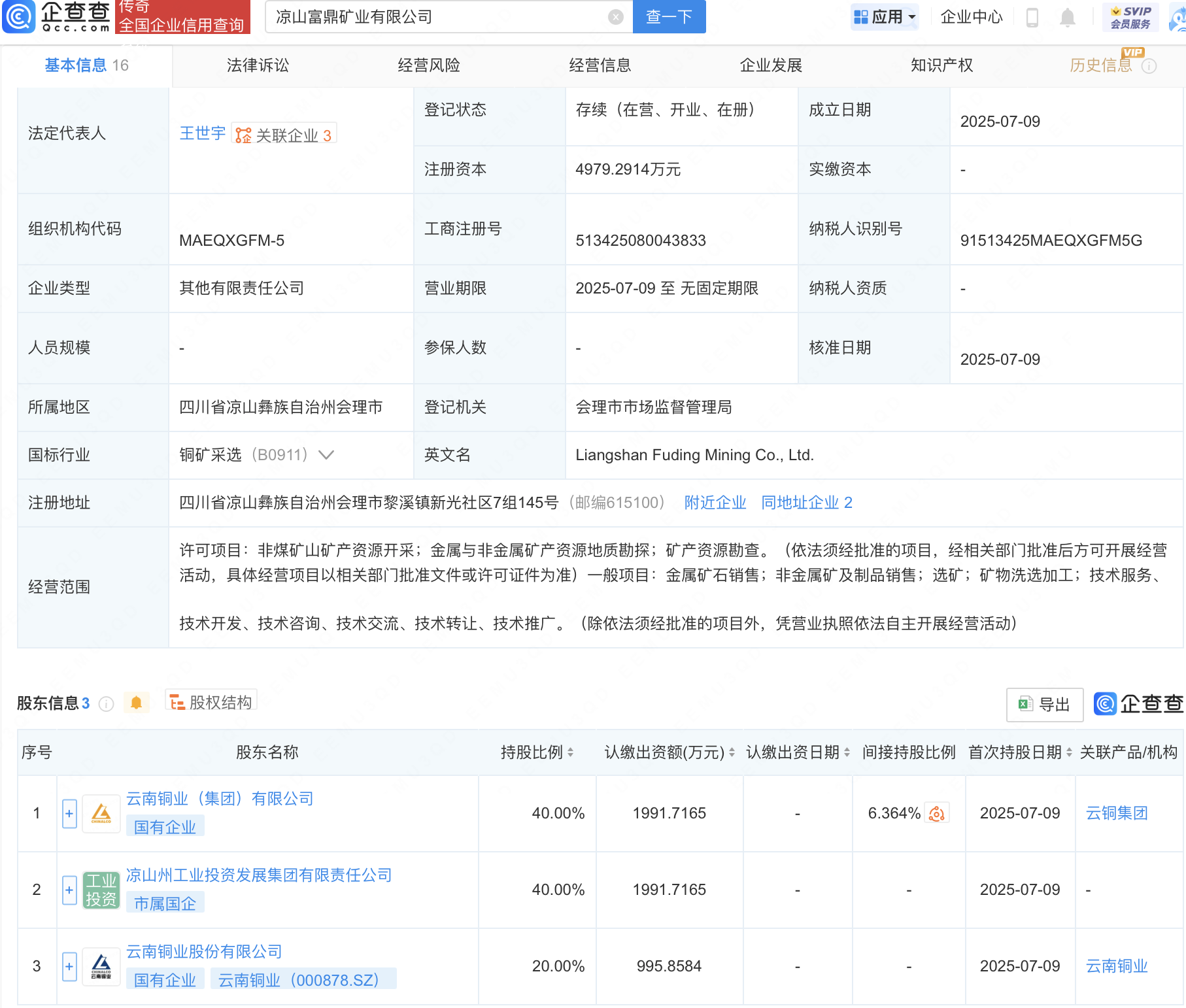Image resolution: width=1186 pixels, height=1008 pixels.
Task: Open 企业中心 link in header
Action: (972, 17)
